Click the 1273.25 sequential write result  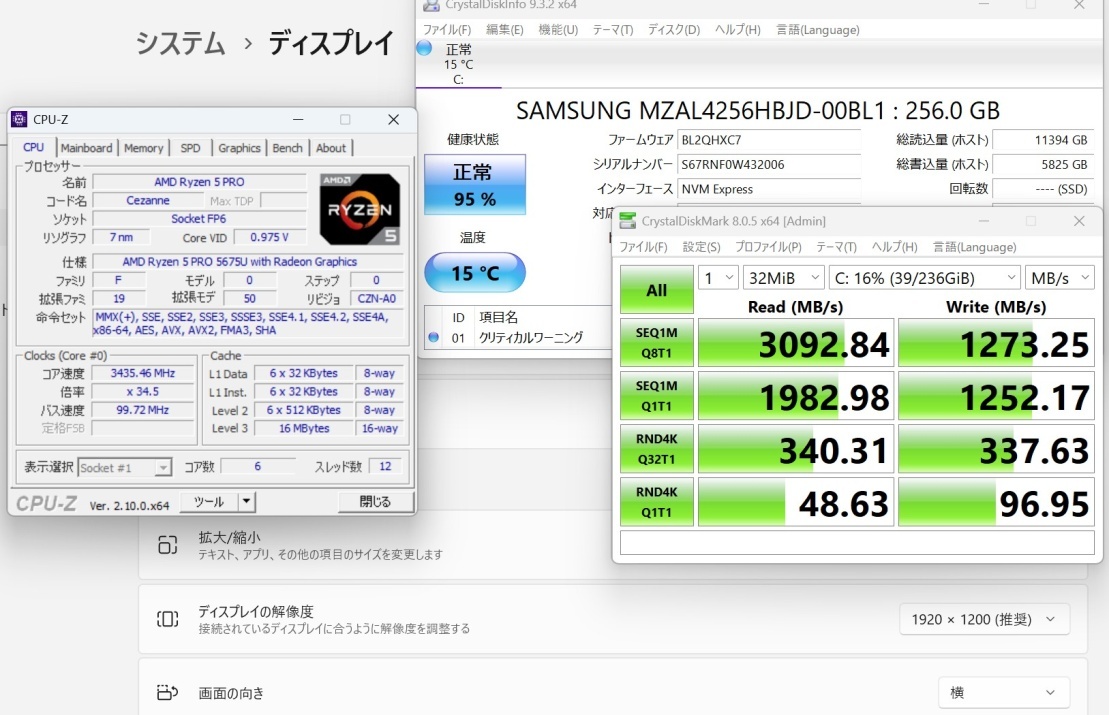(996, 343)
